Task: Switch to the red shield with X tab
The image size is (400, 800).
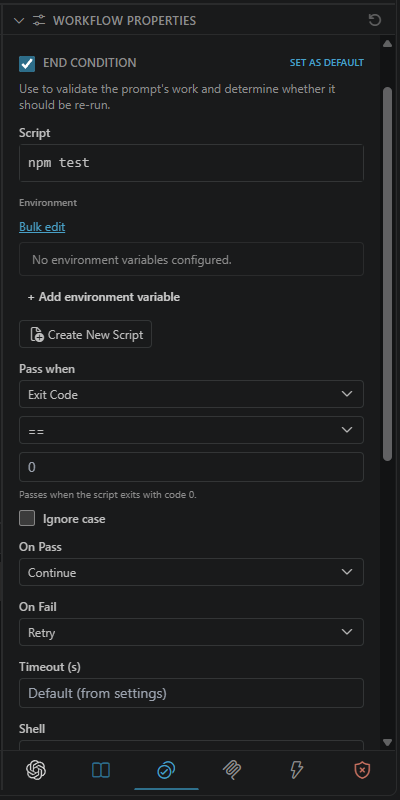Action: [x=362, y=770]
